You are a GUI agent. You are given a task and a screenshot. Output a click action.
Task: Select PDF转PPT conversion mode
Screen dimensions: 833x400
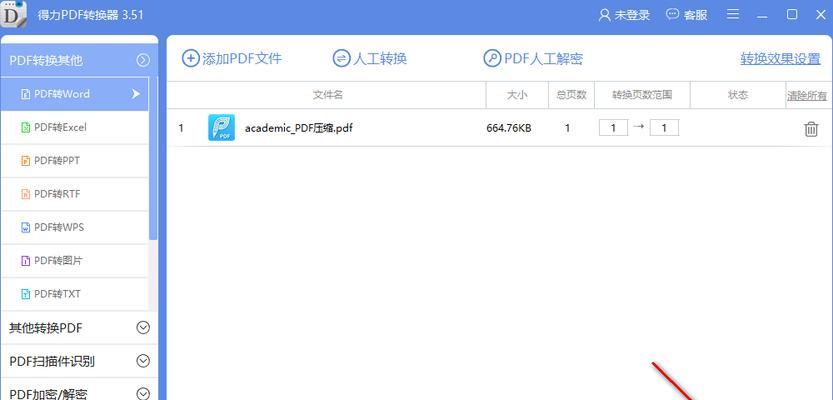click(74, 160)
